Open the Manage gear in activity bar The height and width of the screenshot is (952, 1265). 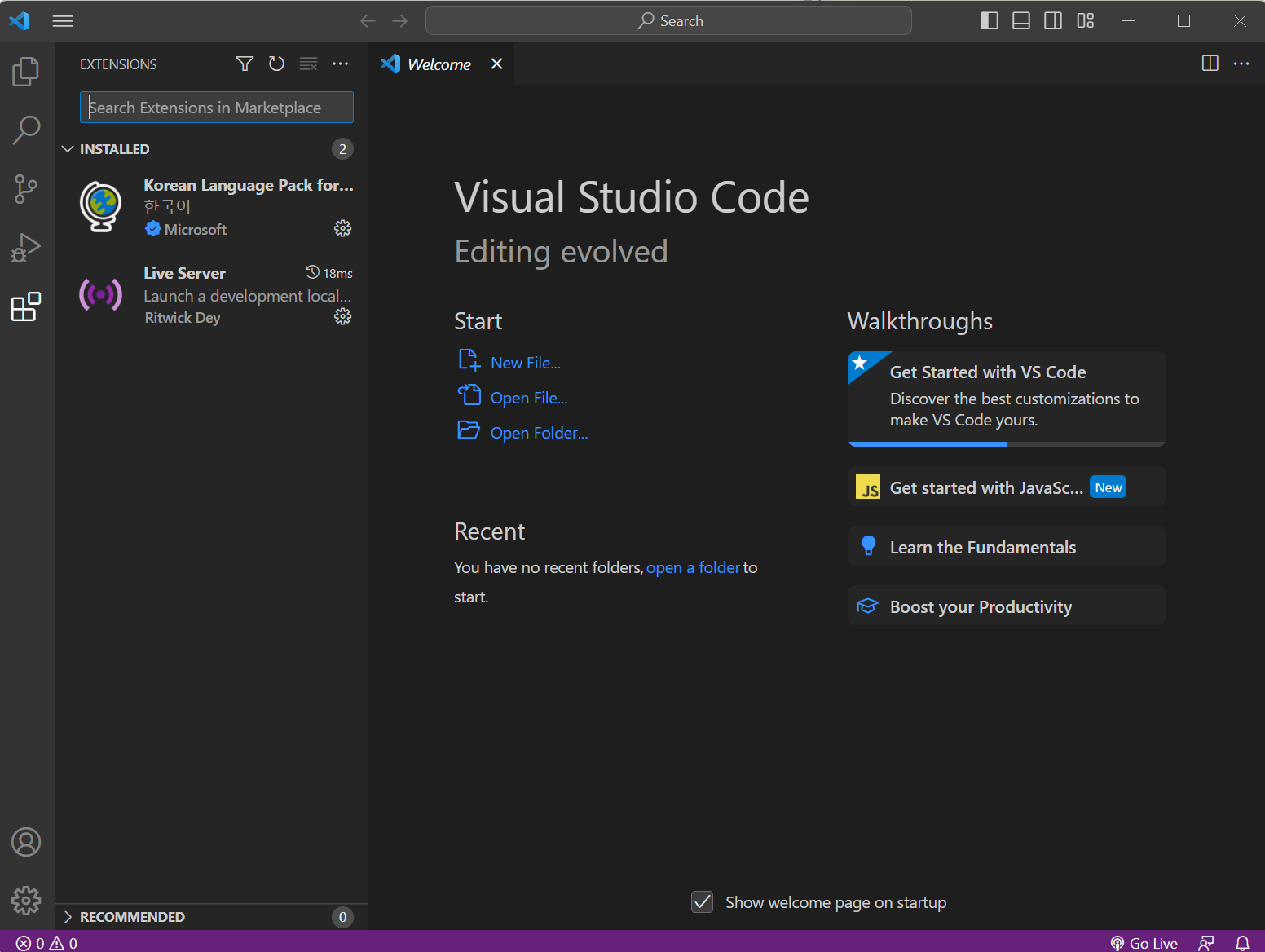pos(26,901)
